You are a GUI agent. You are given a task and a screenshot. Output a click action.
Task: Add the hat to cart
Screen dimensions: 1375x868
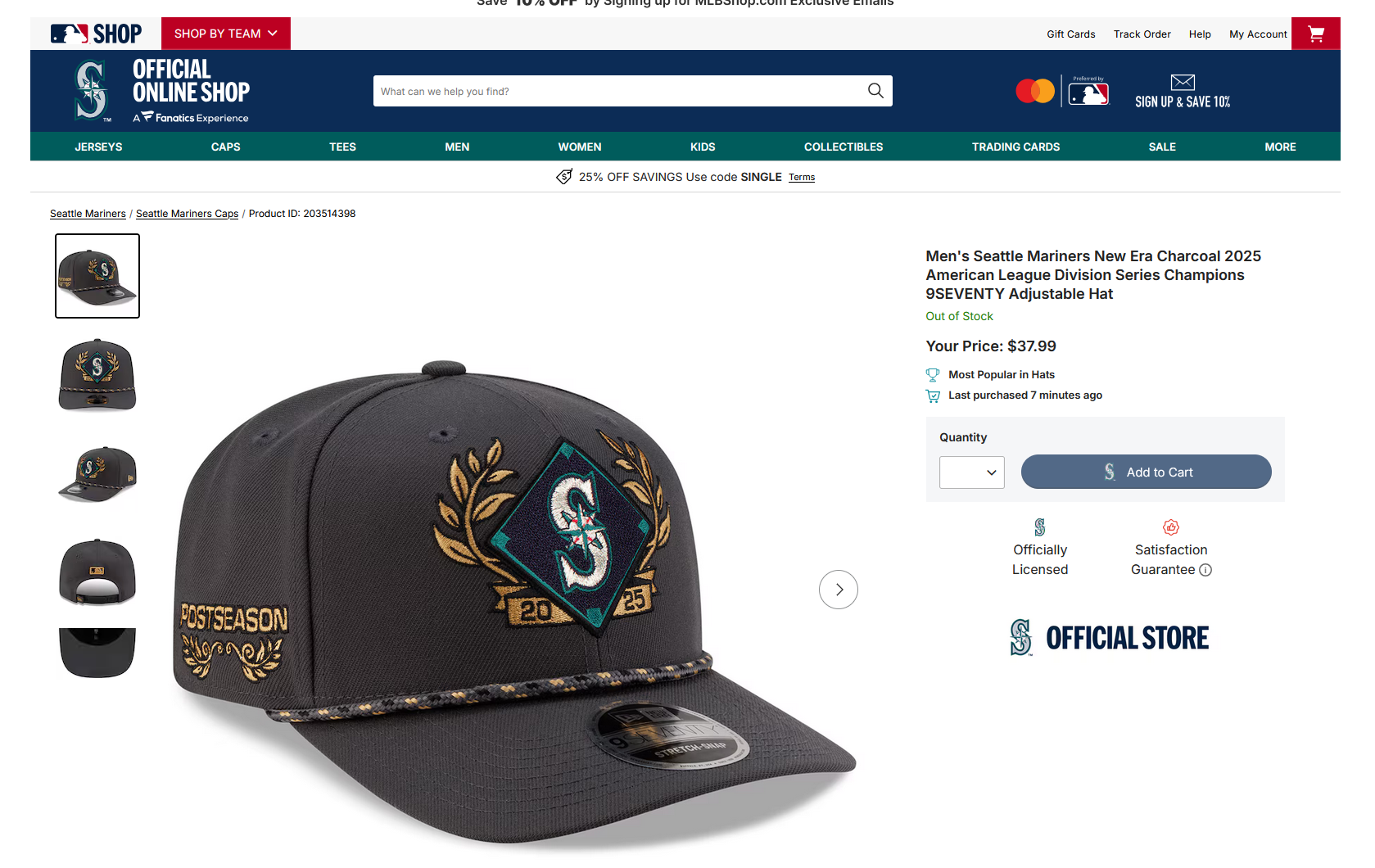[x=1147, y=472]
